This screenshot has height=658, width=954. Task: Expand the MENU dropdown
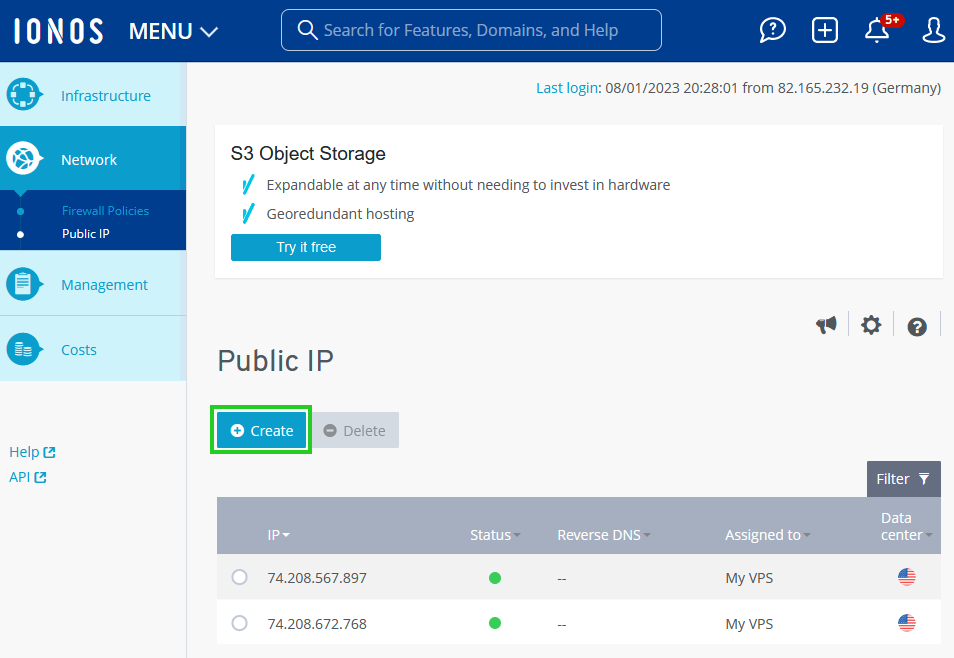point(173,31)
